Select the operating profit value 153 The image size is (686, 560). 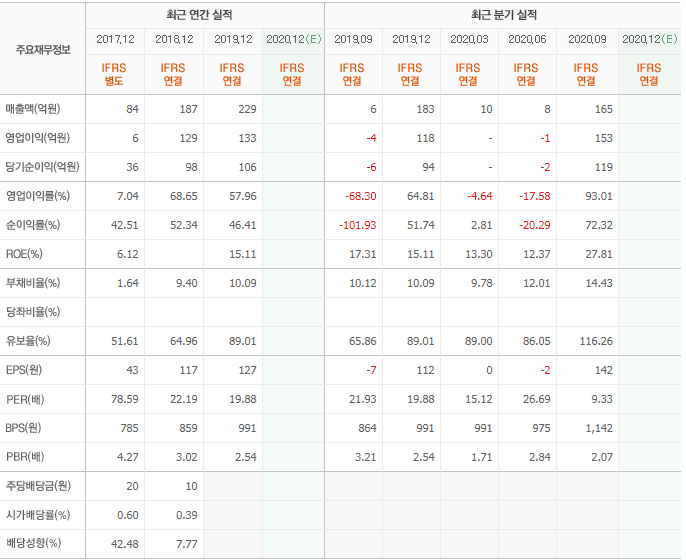pyautogui.click(x=604, y=138)
